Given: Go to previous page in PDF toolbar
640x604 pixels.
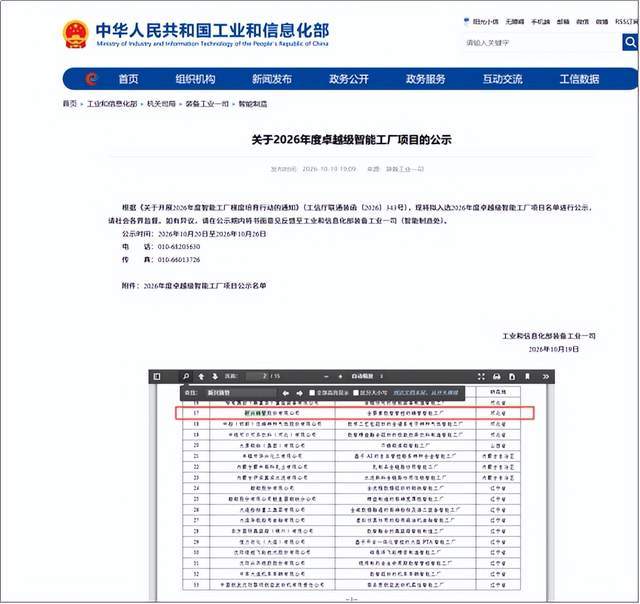Looking at the screenshot, I should point(201,376).
